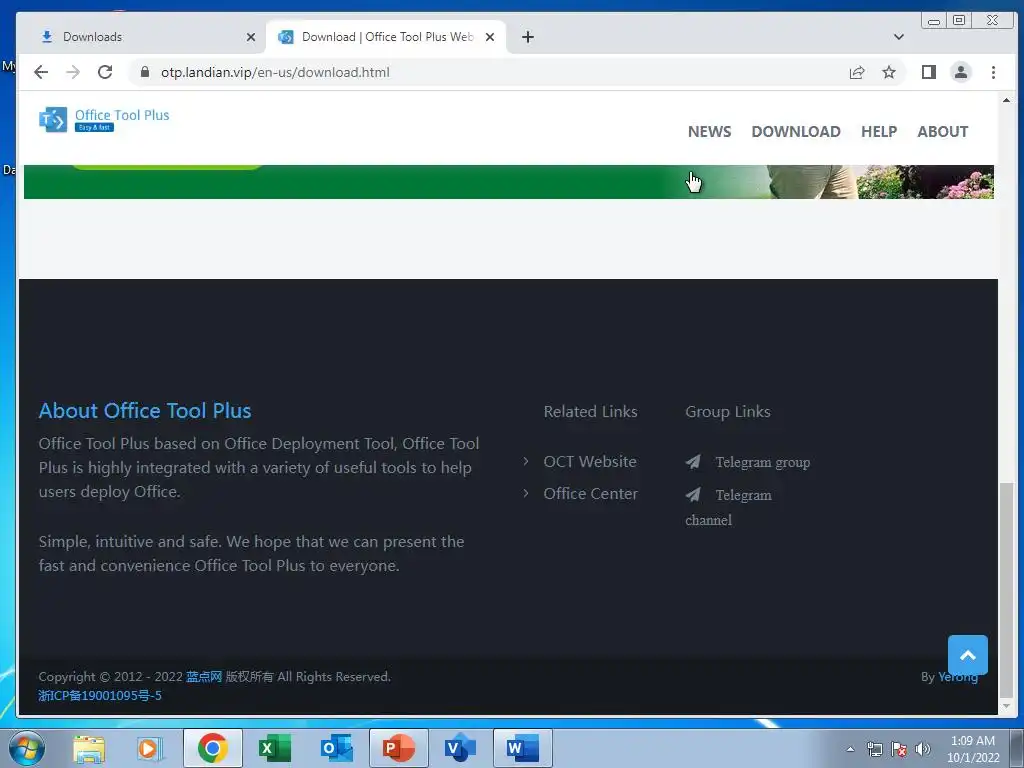
Task: Click the scrollbar up arrow
Action: coord(1006,101)
